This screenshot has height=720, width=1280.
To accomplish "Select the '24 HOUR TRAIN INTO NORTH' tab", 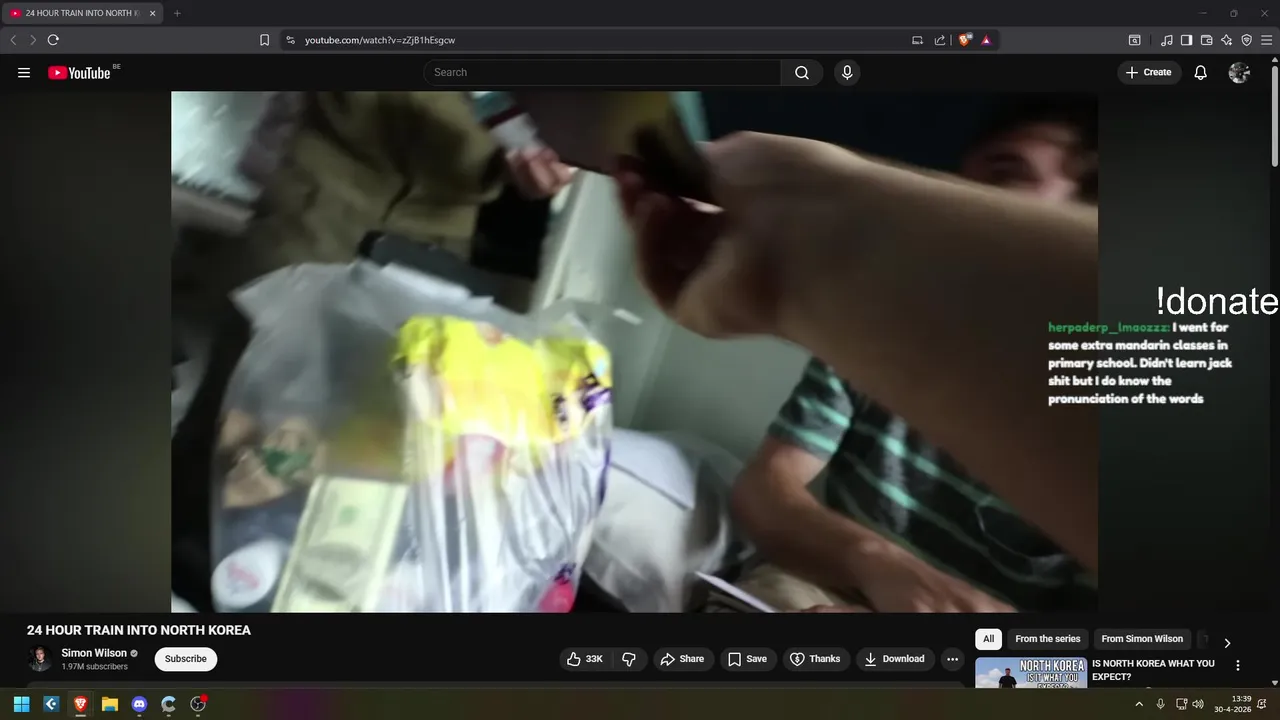I will (x=82, y=13).
